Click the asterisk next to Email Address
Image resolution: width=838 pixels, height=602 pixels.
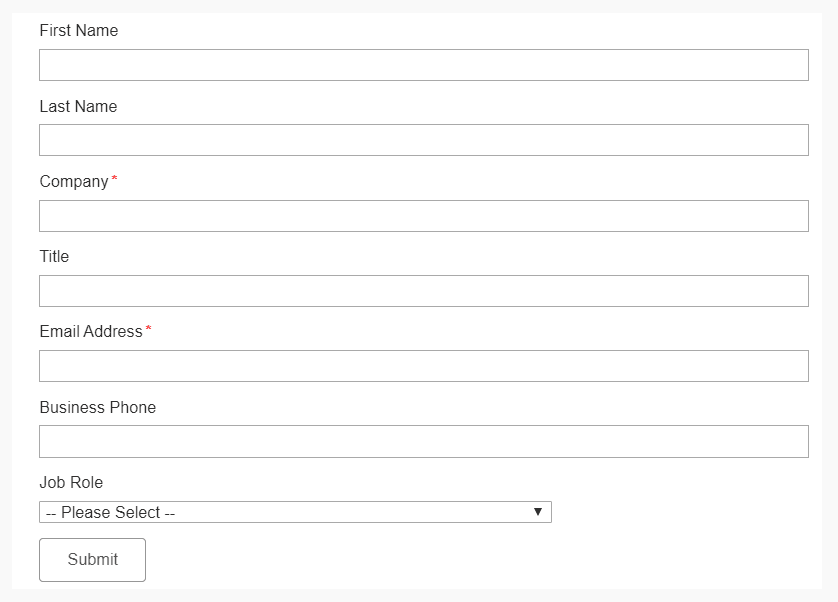(146, 328)
